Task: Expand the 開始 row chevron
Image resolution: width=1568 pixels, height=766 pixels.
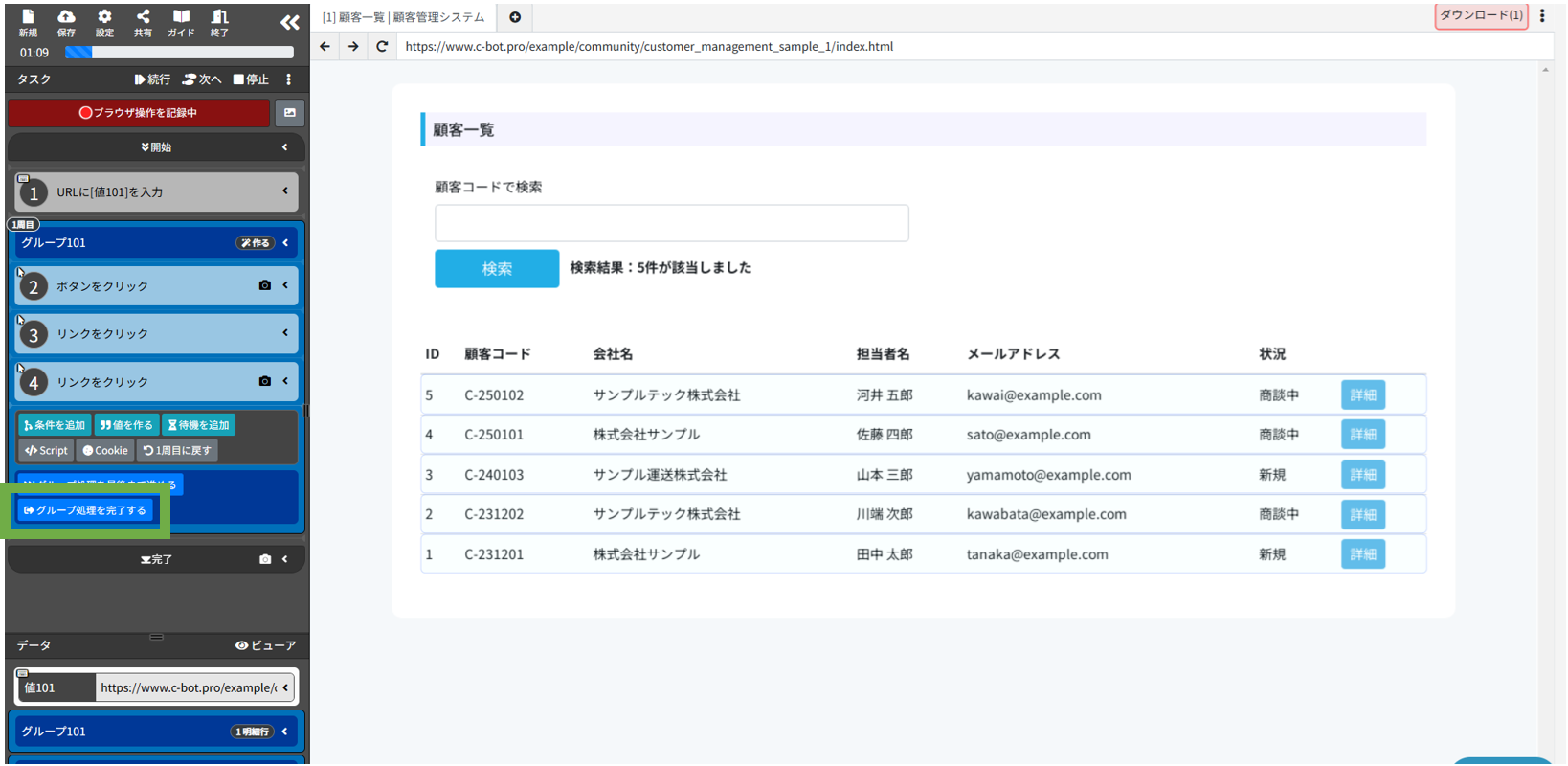Action: pyautogui.click(x=284, y=147)
